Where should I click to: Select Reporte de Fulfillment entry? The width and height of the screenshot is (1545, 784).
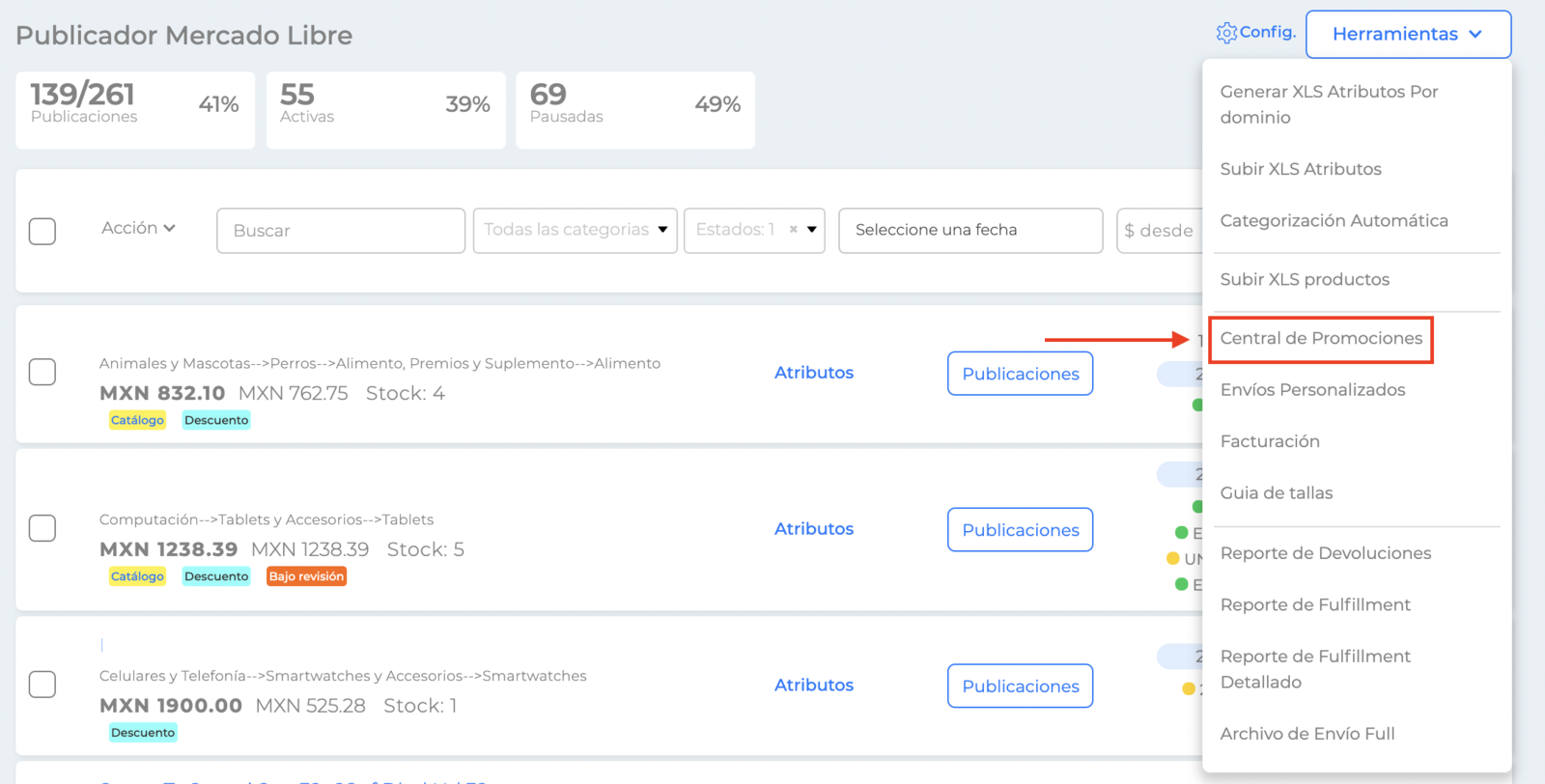(x=1315, y=605)
